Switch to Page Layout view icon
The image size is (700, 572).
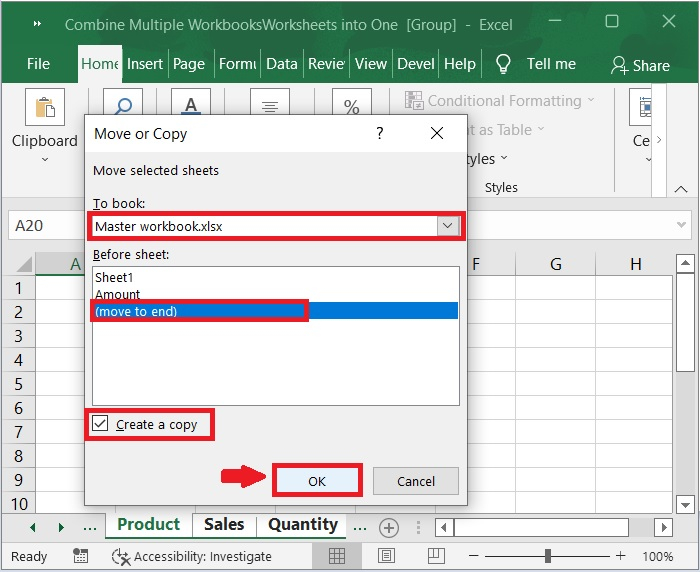(x=385, y=556)
